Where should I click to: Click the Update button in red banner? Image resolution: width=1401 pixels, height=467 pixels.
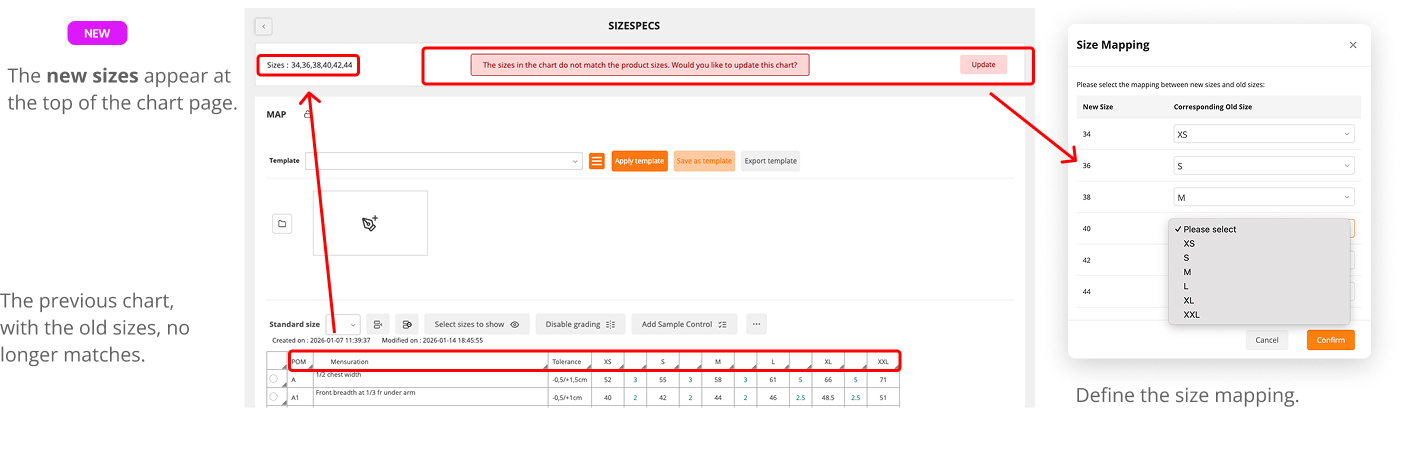point(983,65)
